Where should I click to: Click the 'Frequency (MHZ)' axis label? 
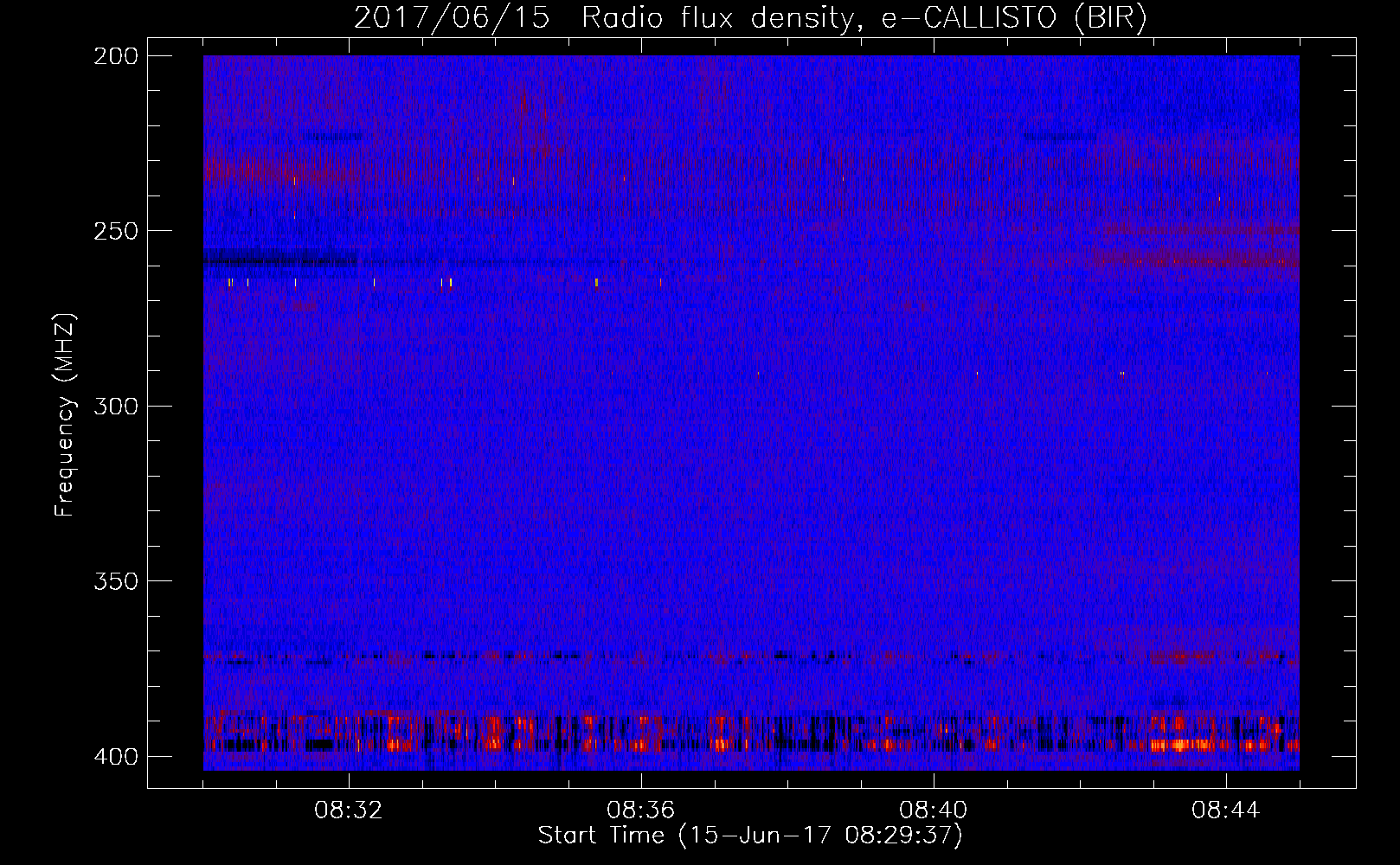point(65,415)
